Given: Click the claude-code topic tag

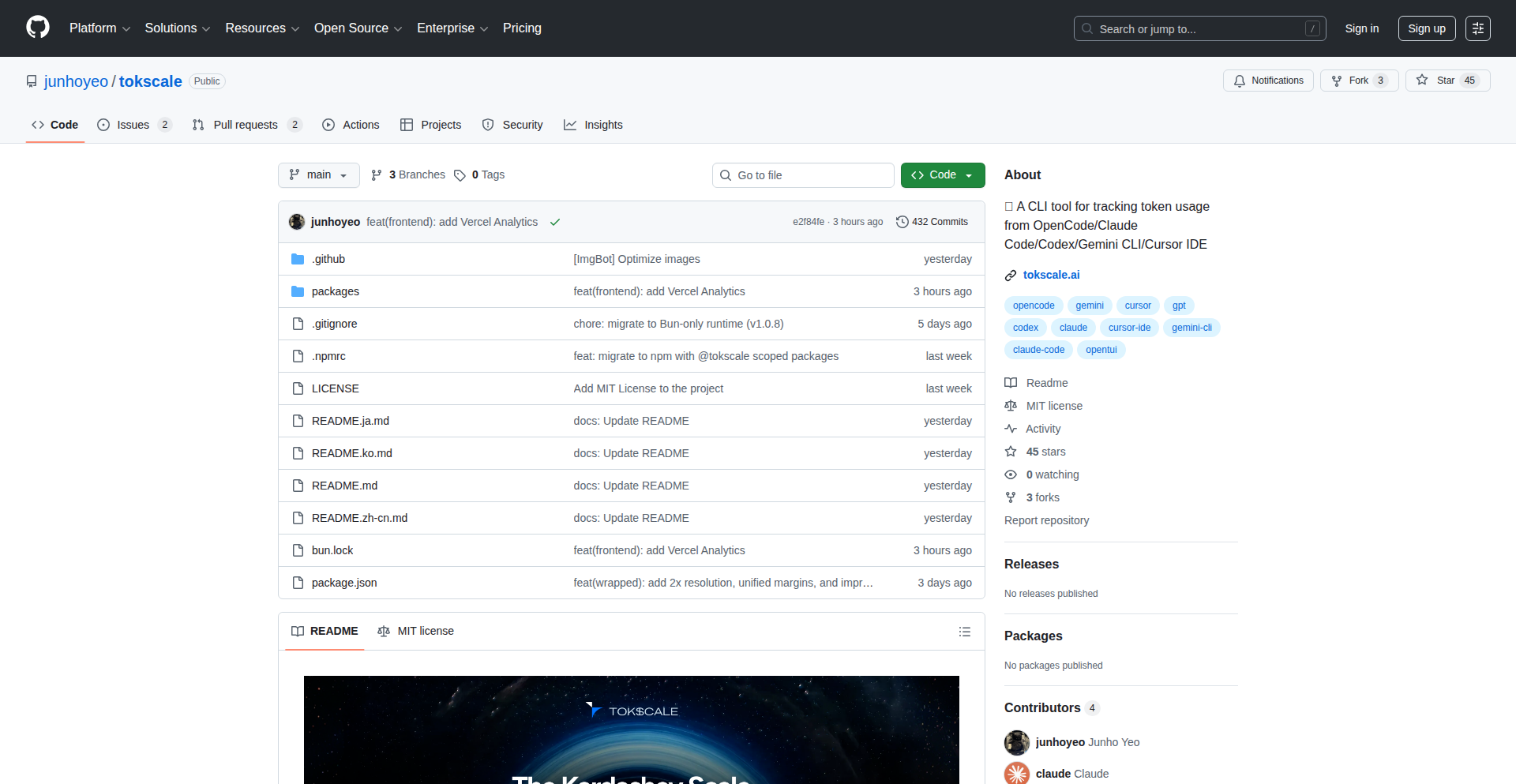Looking at the screenshot, I should (1038, 349).
